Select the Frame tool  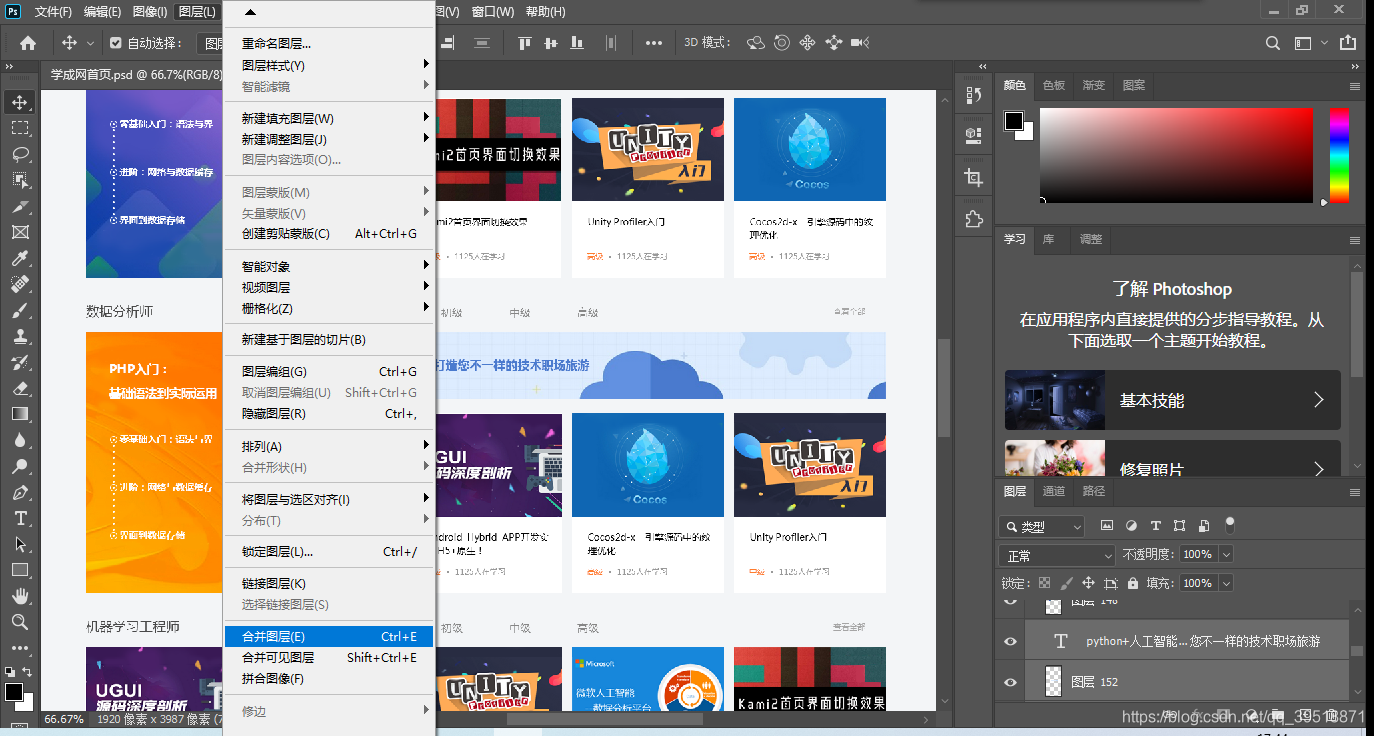(x=20, y=232)
